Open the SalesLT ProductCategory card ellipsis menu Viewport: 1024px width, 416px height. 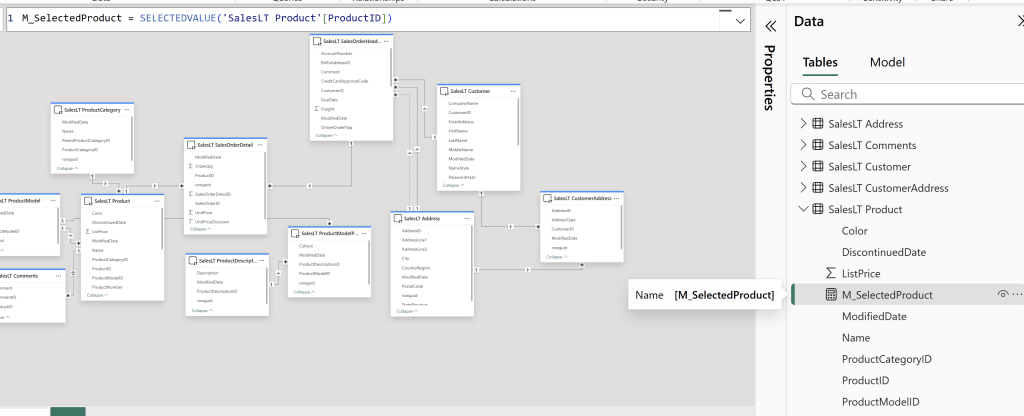point(128,109)
